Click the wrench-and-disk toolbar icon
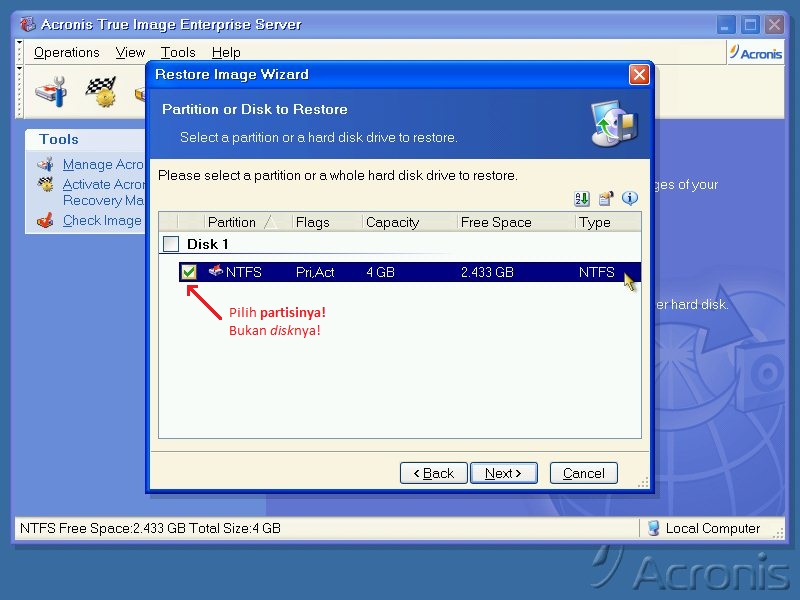This screenshot has width=800, height=600. [x=51, y=92]
